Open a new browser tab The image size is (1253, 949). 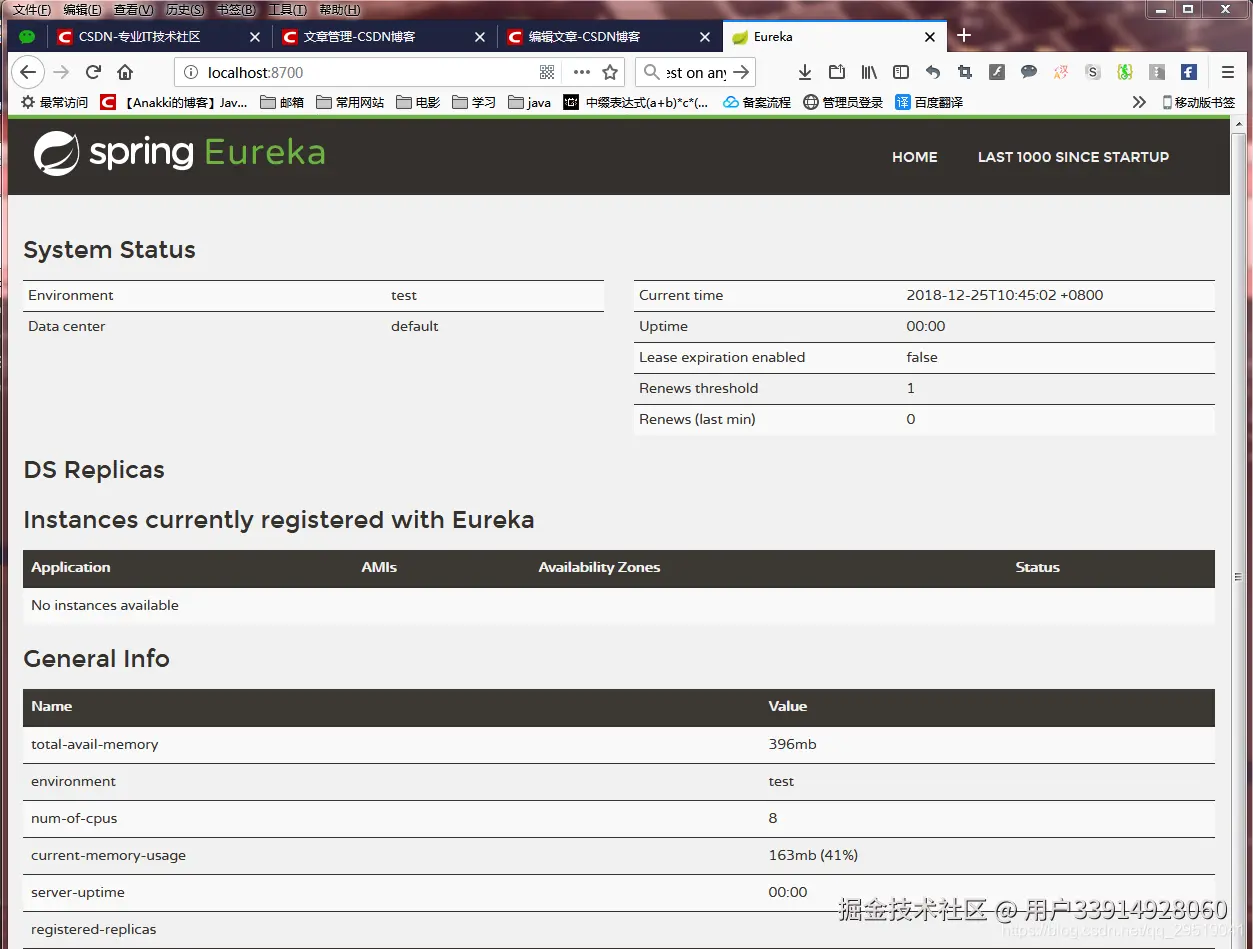964,36
